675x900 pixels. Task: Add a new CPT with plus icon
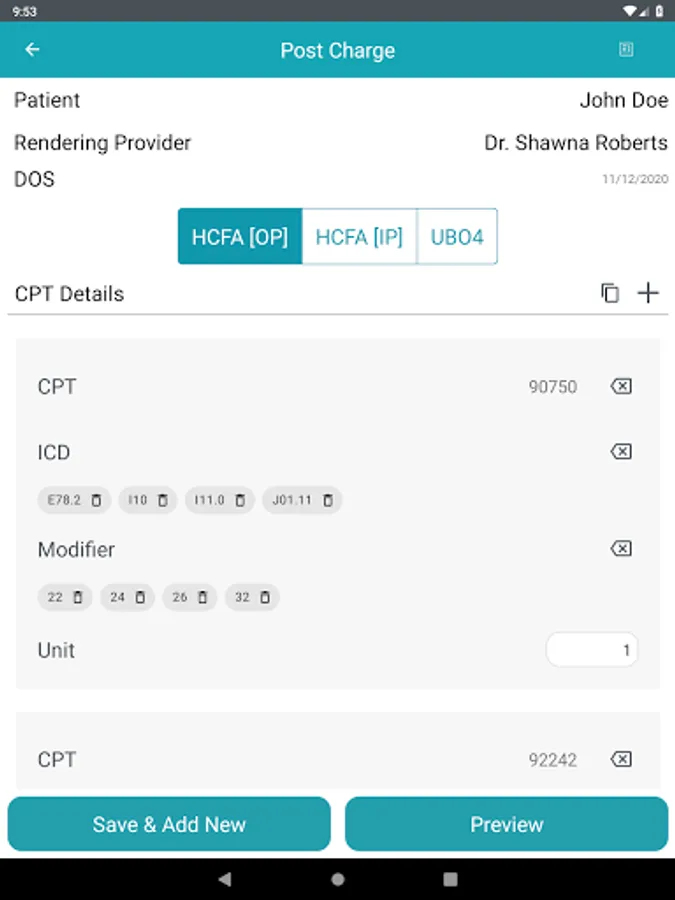(649, 293)
